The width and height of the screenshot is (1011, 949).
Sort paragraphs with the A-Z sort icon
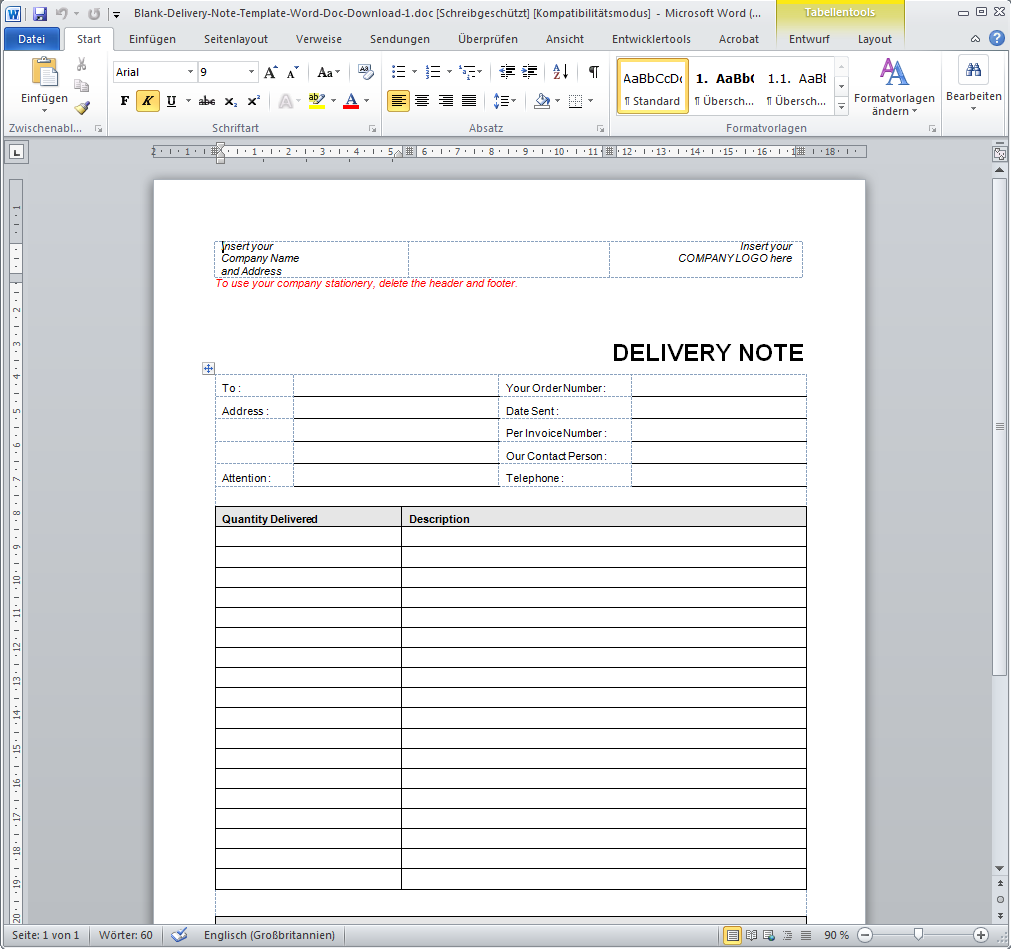[560, 72]
